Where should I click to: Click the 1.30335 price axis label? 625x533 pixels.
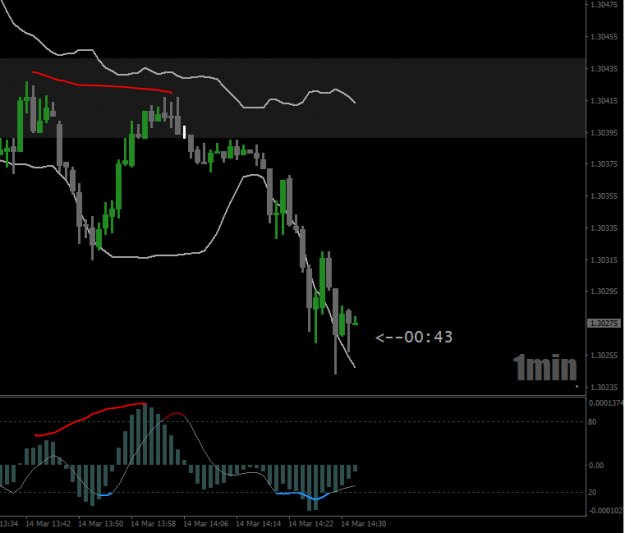(x=604, y=228)
